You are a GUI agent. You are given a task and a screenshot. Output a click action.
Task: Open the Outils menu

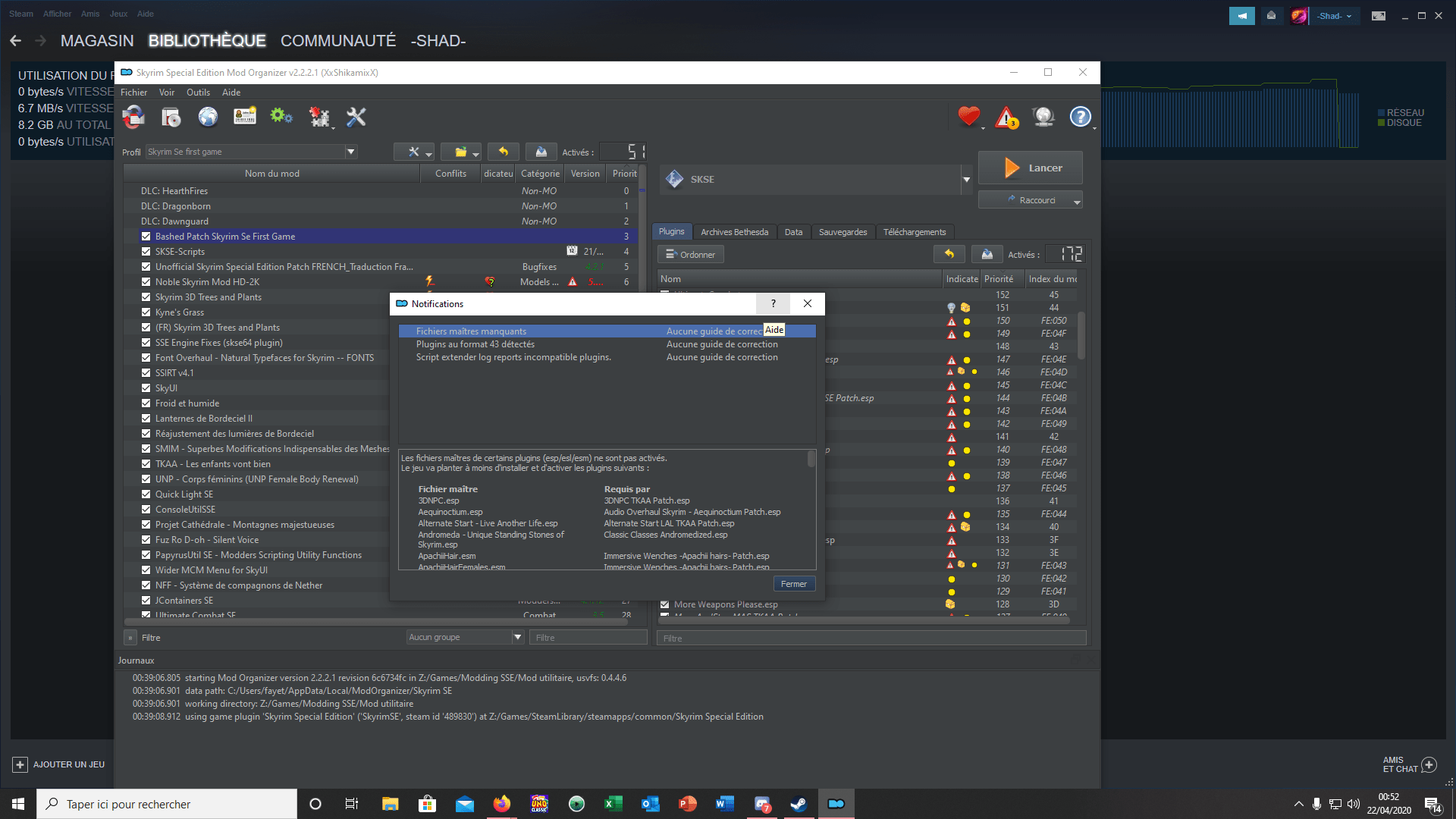pyautogui.click(x=198, y=93)
